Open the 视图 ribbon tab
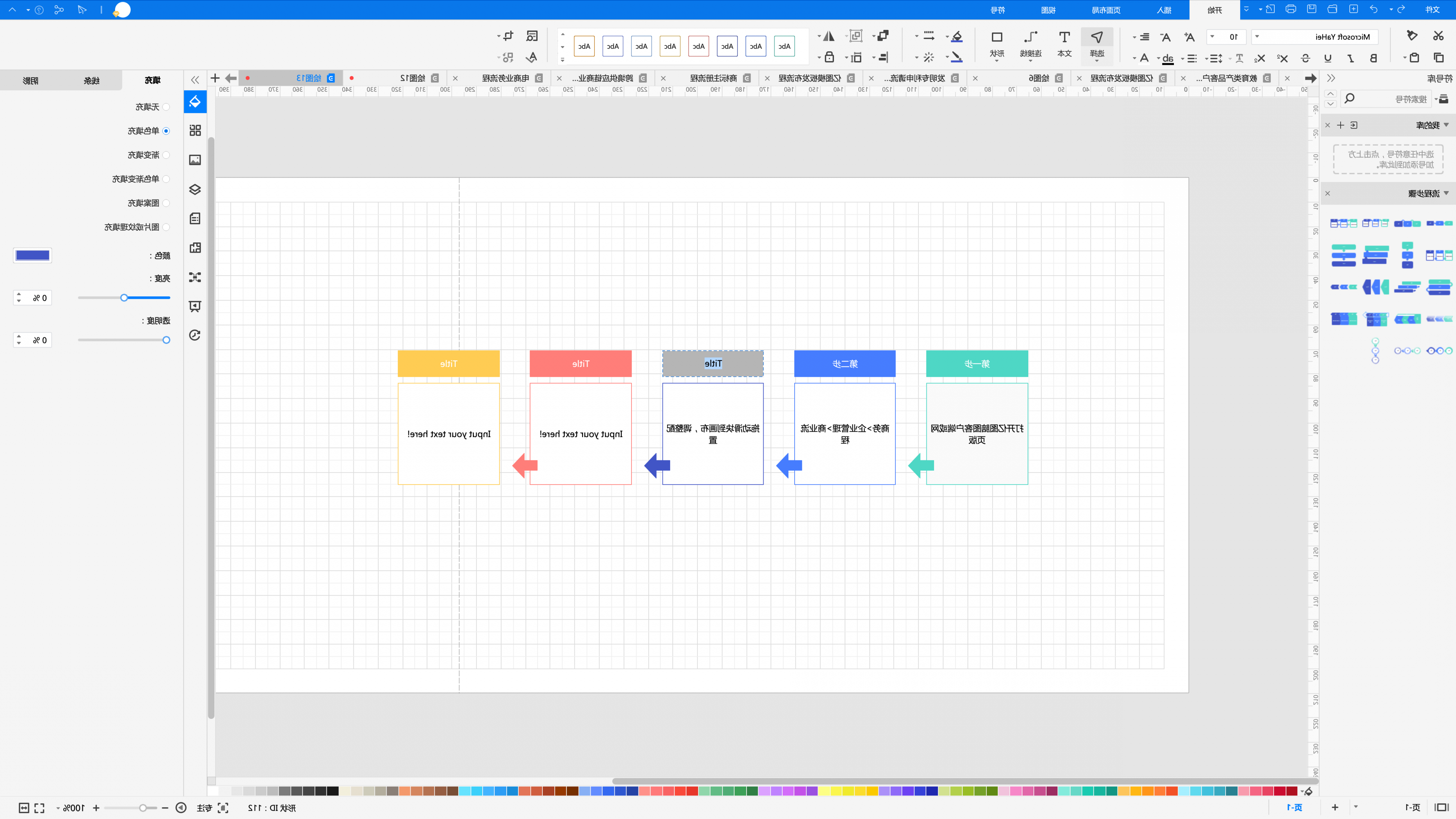This screenshot has height=819, width=1456. (x=1048, y=9)
